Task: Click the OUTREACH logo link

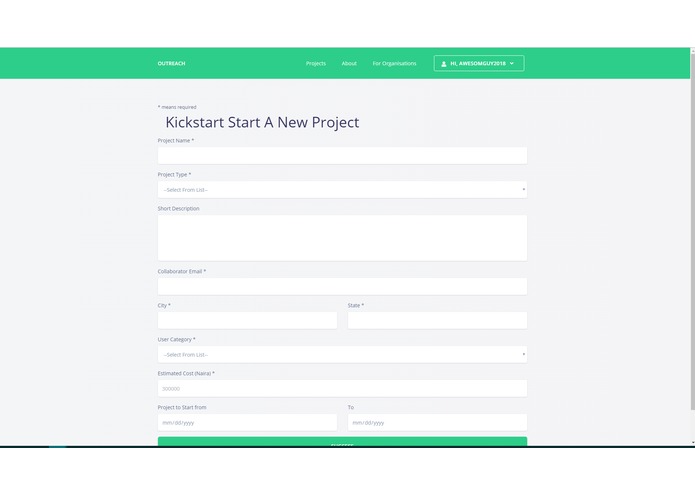Action: coord(171,63)
